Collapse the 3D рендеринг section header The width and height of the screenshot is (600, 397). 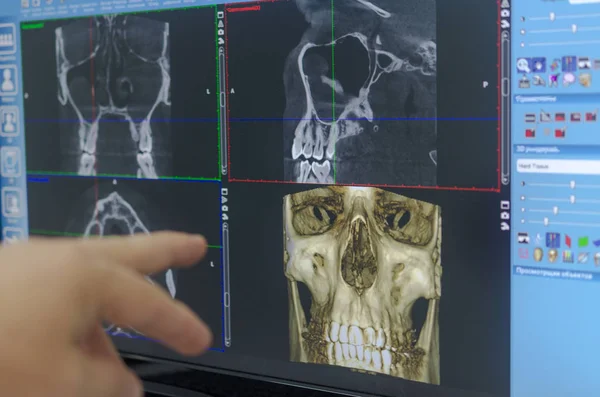click(556, 149)
